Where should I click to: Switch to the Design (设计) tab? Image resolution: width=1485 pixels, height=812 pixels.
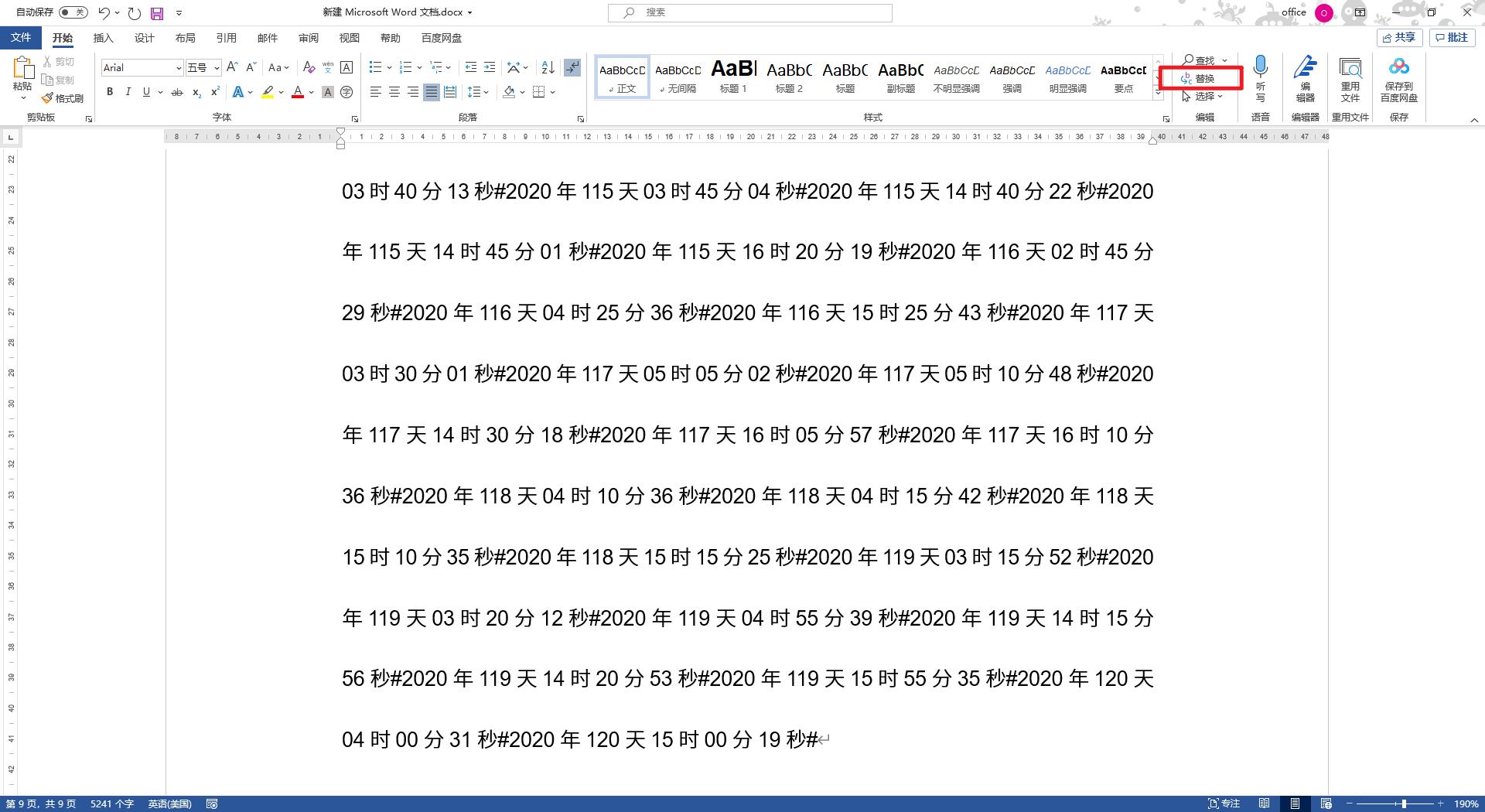coord(144,38)
